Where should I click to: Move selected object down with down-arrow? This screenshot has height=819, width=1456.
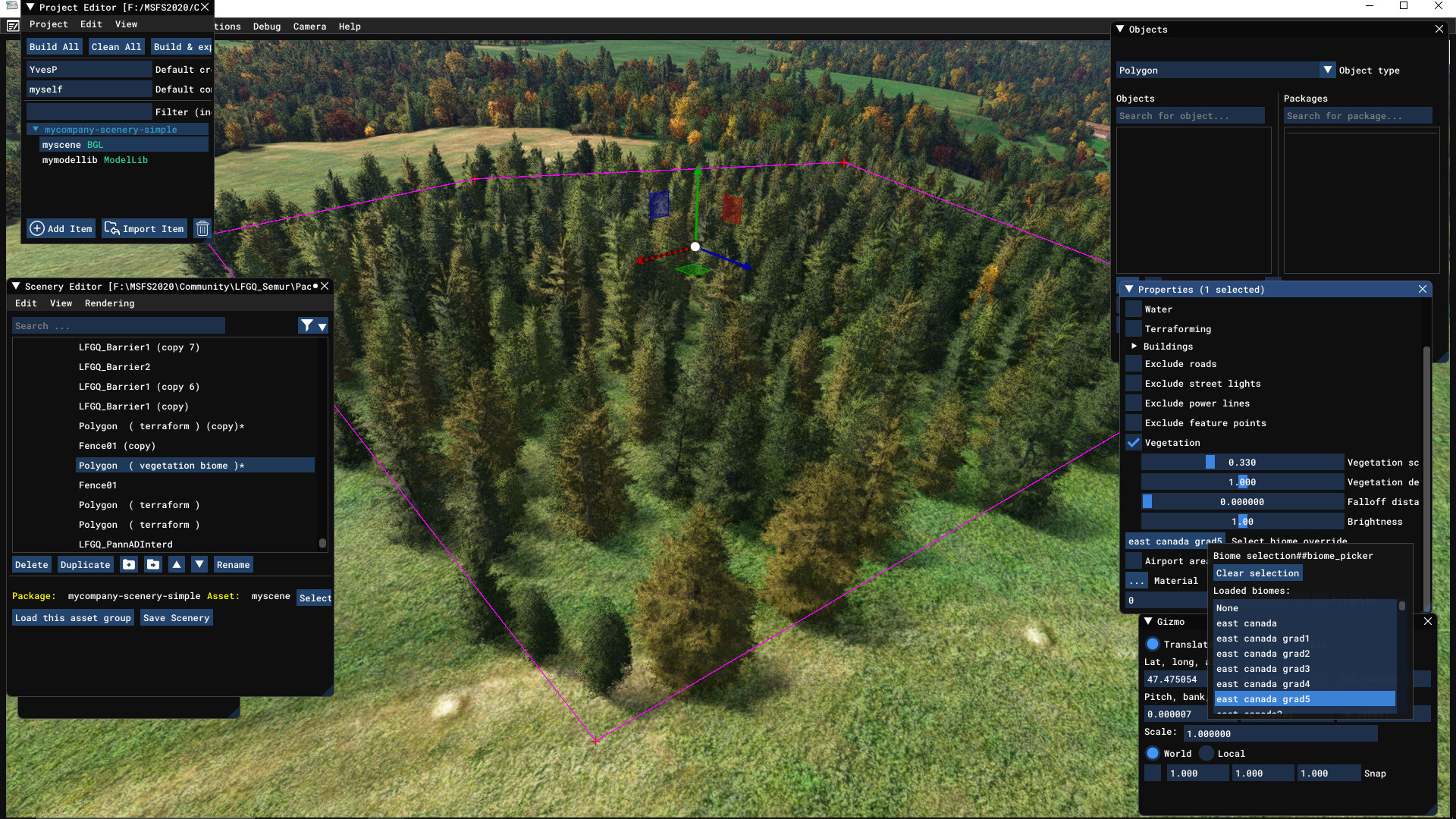[199, 564]
